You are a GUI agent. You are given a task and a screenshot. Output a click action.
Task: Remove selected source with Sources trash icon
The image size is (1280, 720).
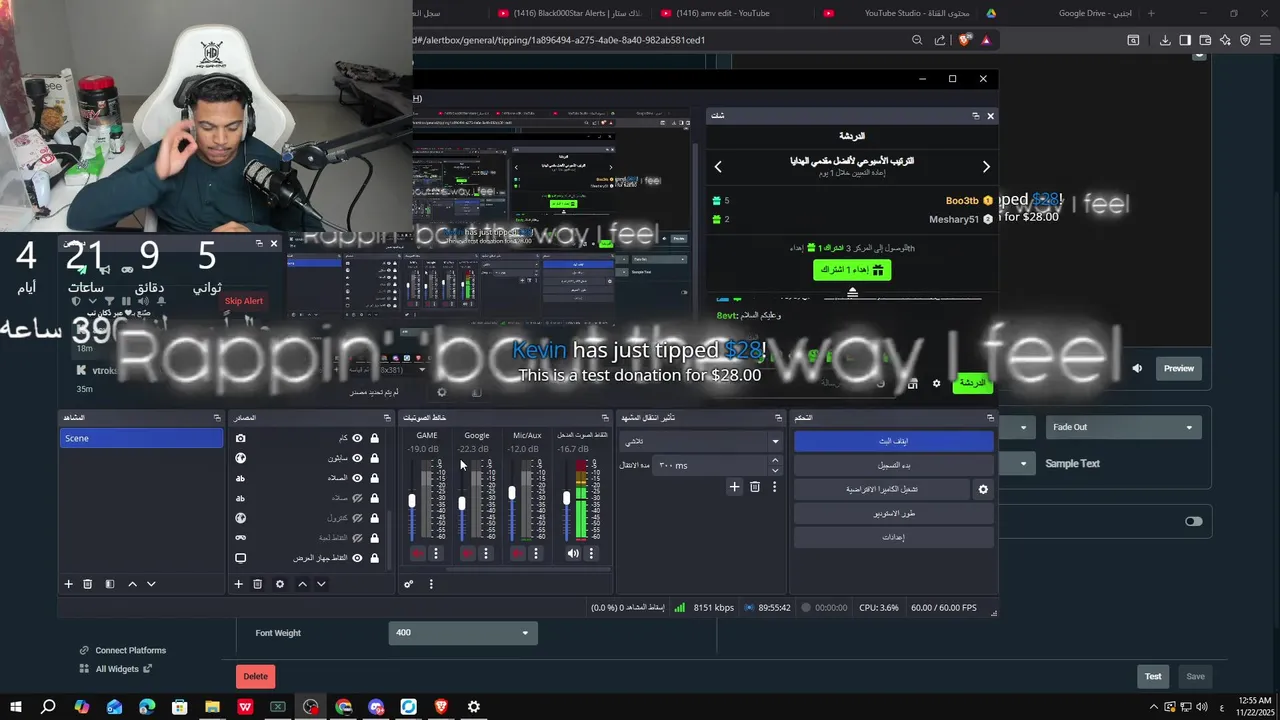pyautogui.click(x=257, y=584)
